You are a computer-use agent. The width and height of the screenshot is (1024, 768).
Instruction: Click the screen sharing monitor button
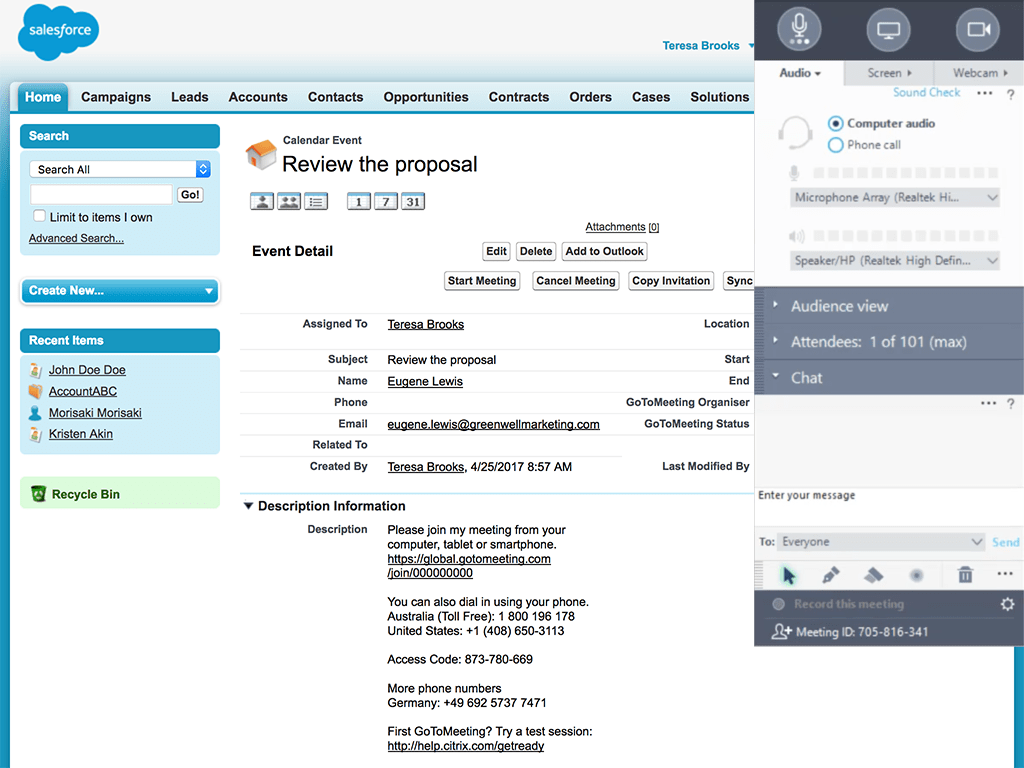(x=888, y=29)
